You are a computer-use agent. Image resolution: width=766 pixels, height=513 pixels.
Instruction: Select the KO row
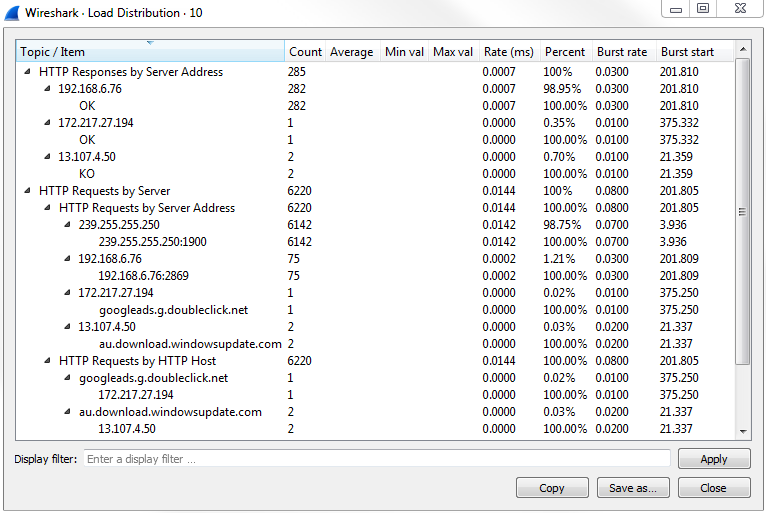point(375,173)
